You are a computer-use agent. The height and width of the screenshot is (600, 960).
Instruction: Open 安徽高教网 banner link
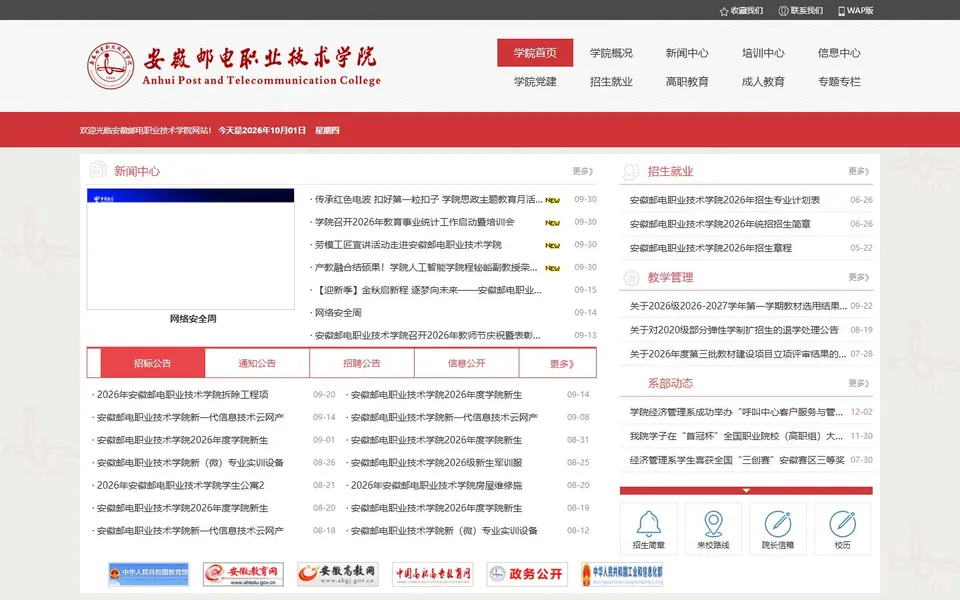click(x=338, y=574)
